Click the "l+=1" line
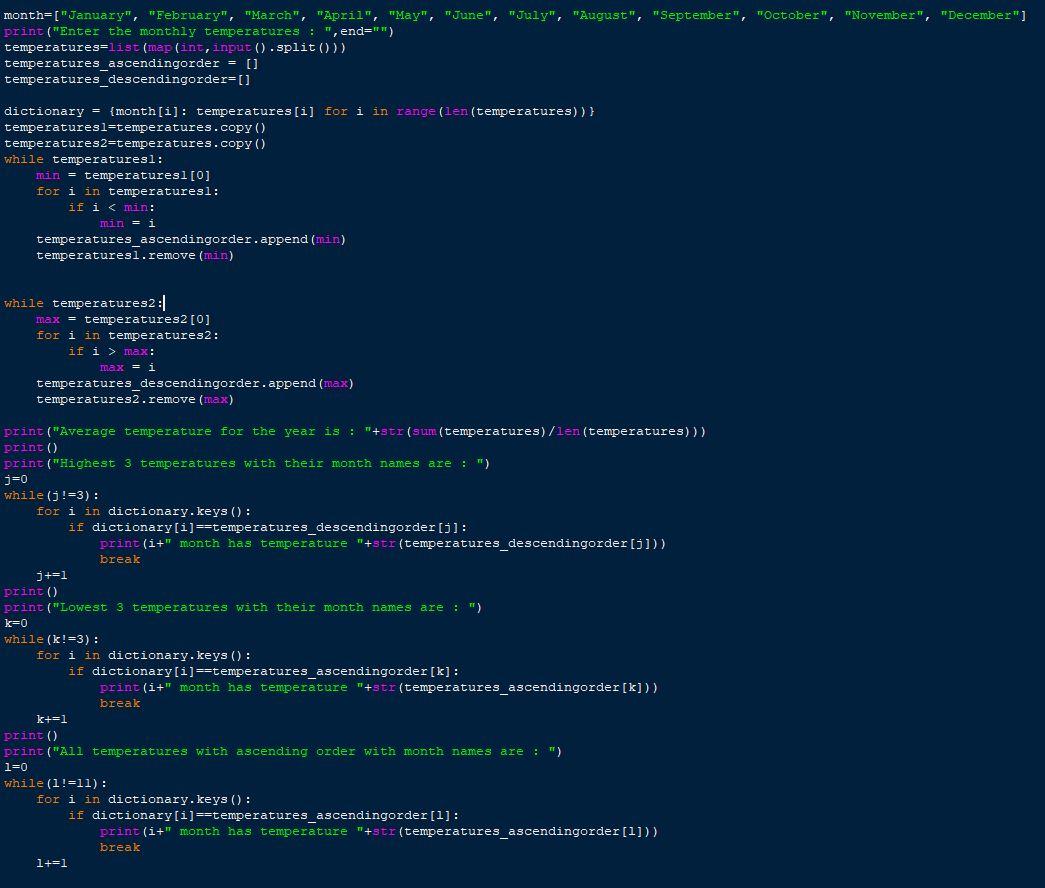 pos(52,863)
